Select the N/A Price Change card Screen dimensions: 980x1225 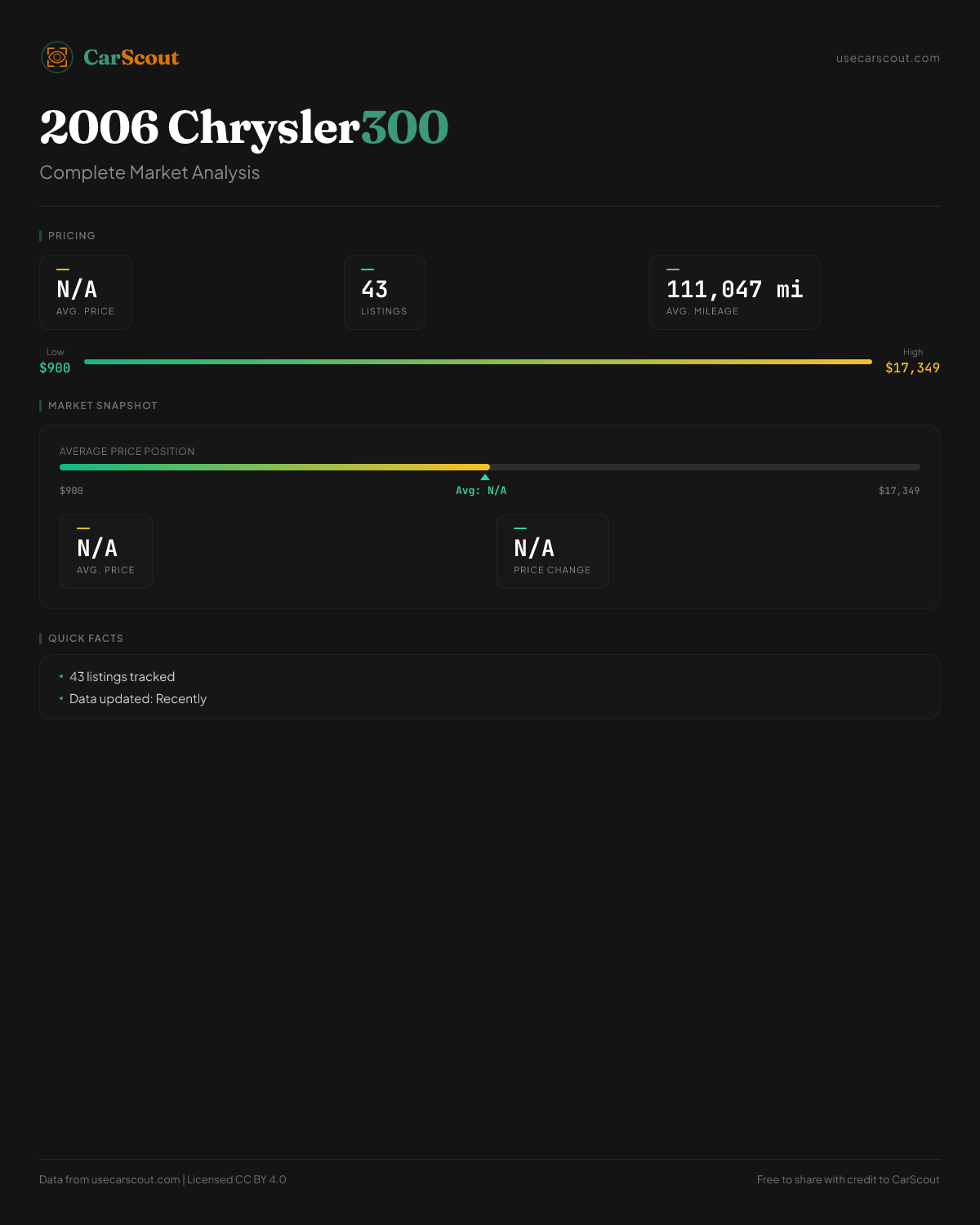click(553, 551)
